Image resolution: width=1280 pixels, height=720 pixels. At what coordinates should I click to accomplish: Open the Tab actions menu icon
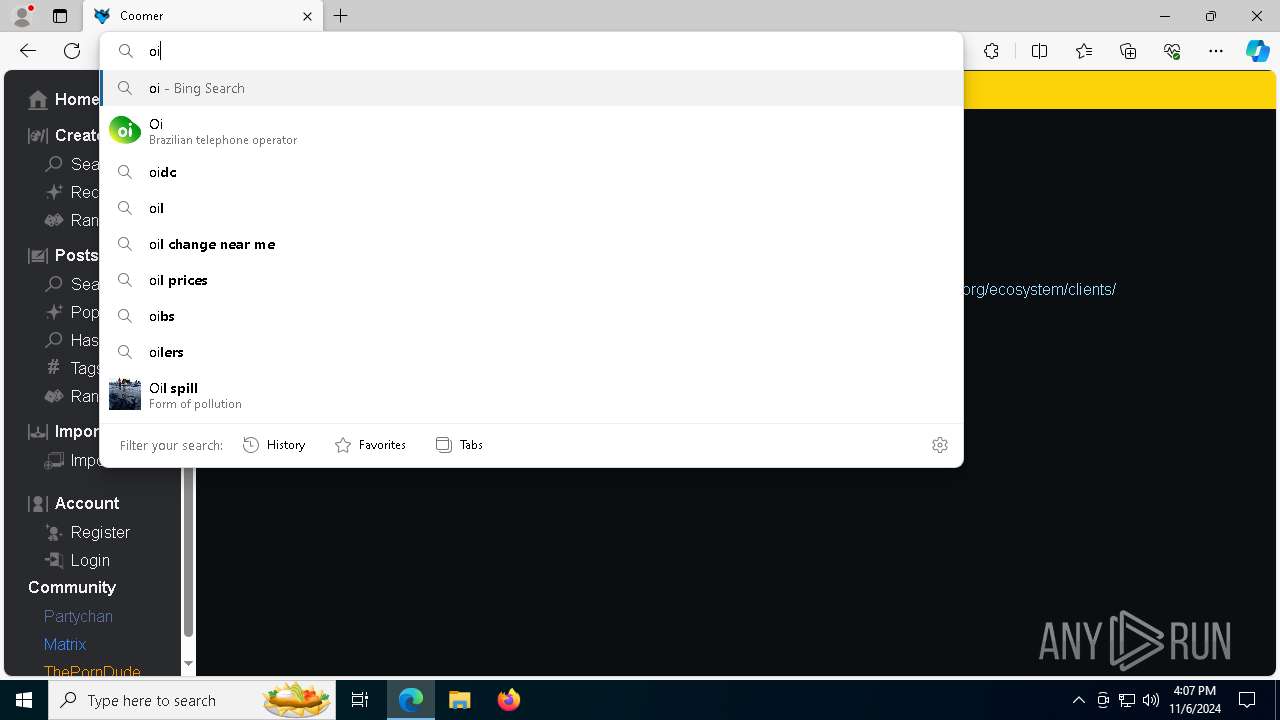click(x=60, y=16)
